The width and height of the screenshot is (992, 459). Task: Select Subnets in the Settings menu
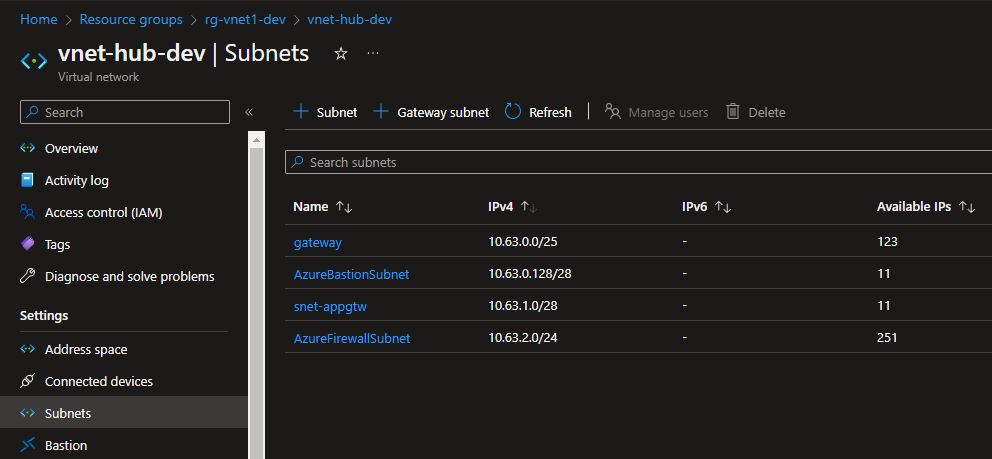click(124, 413)
